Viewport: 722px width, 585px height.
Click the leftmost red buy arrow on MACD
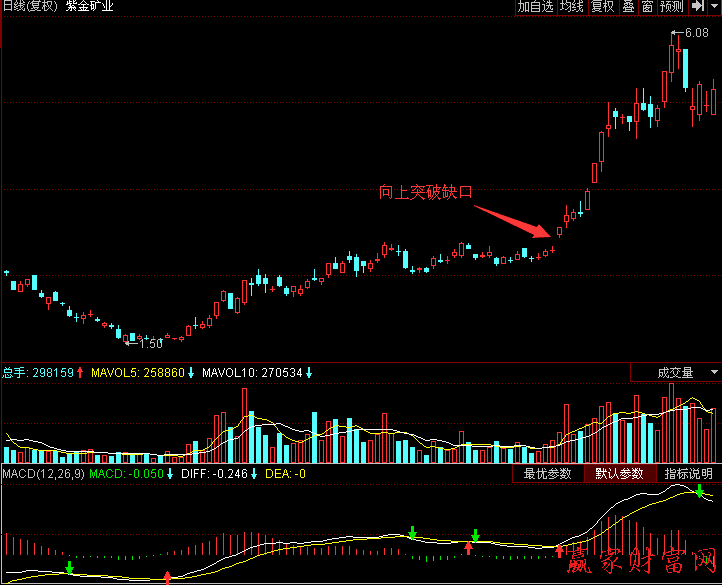tap(167, 577)
